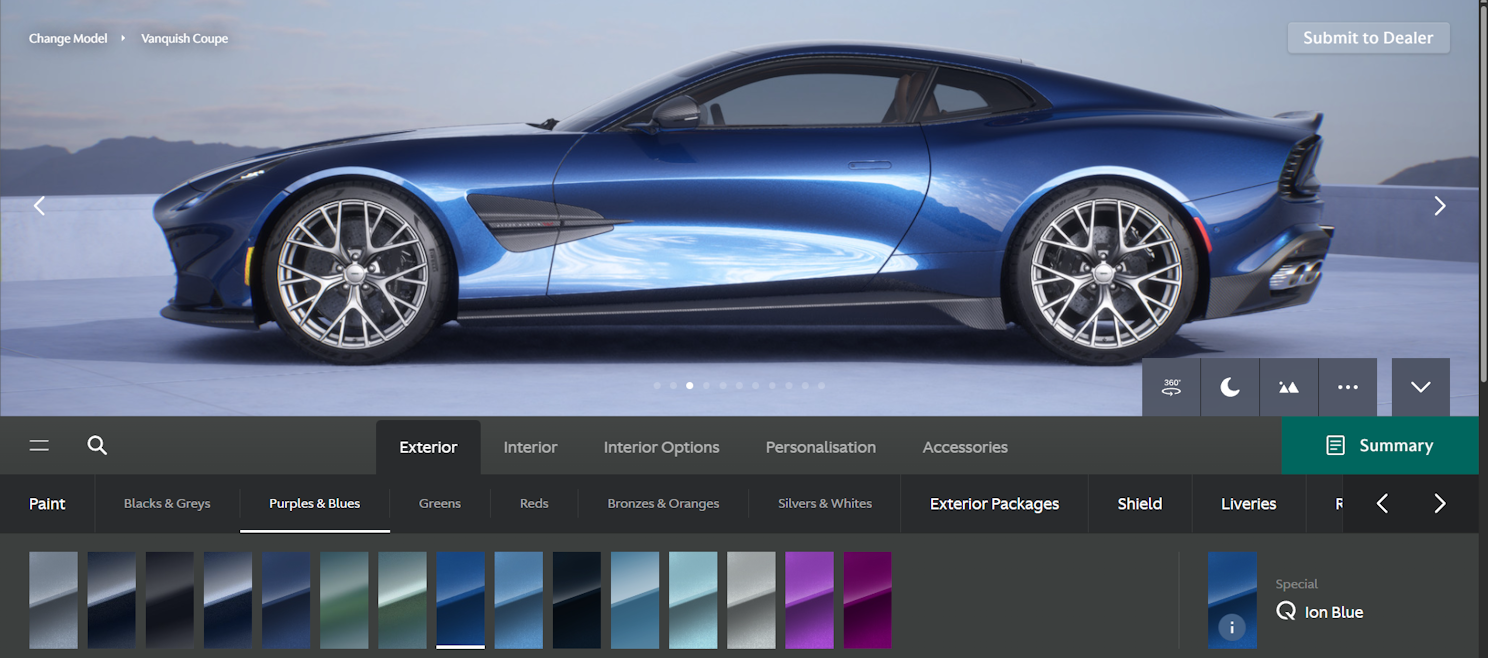Pick the selected Ion Blue paint swatch
This screenshot has height=658, width=1488.
(x=461, y=600)
